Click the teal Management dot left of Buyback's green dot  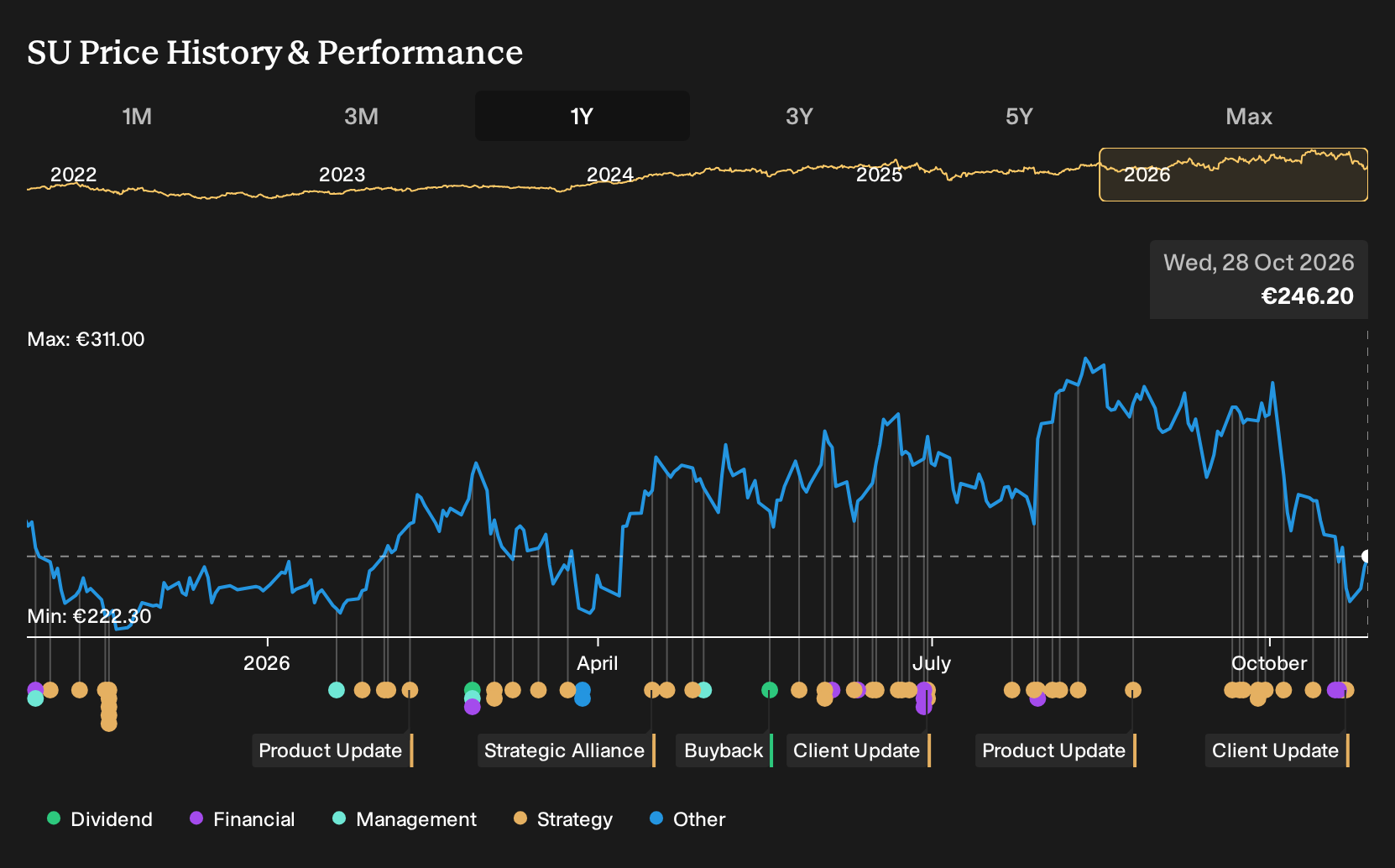pos(703,690)
